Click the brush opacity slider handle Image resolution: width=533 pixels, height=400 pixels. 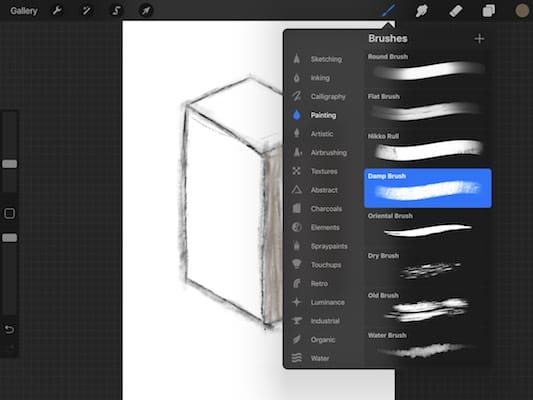(10, 238)
